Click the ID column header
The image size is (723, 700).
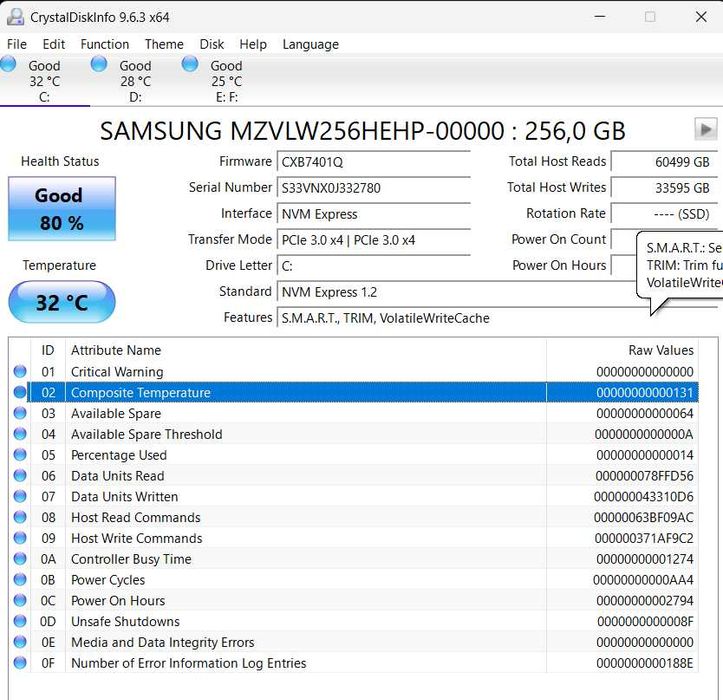[x=48, y=350]
